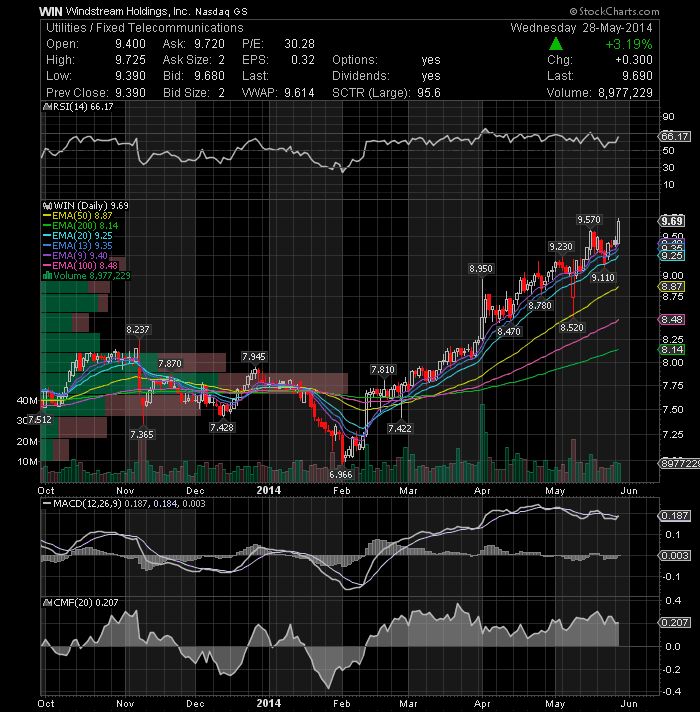Click the MACD histogram axis label '0.003'
Viewport: 700px width, 712px height.
tap(674, 555)
